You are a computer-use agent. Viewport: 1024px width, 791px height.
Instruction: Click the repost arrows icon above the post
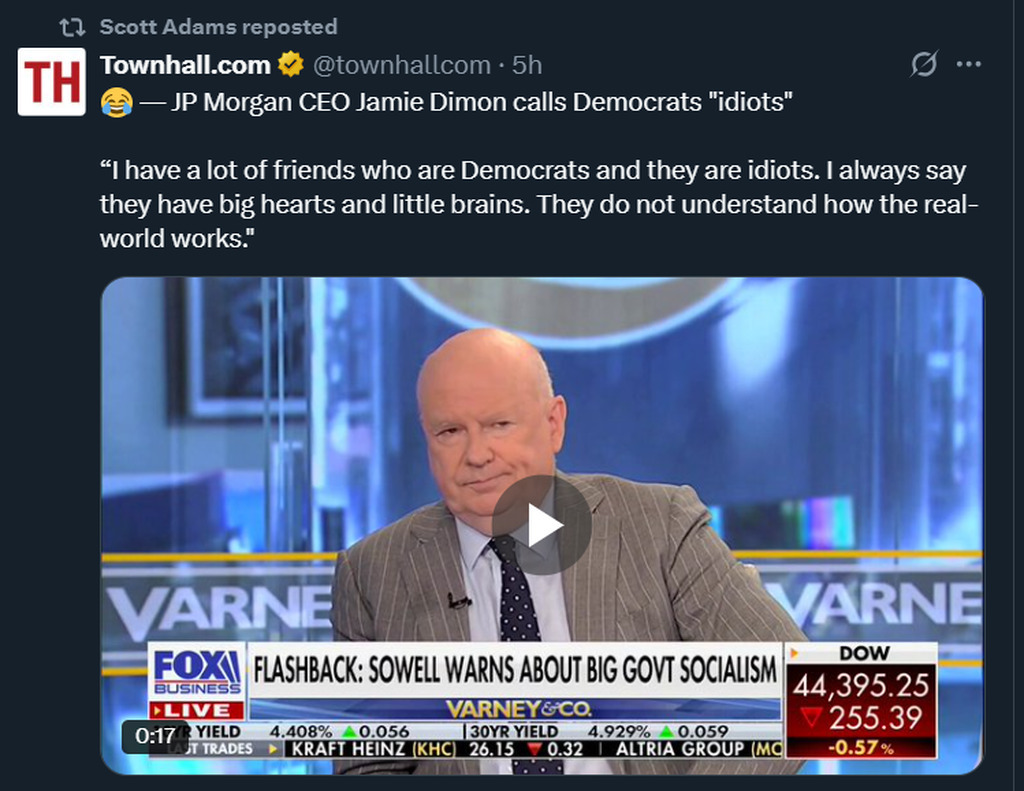(x=73, y=27)
